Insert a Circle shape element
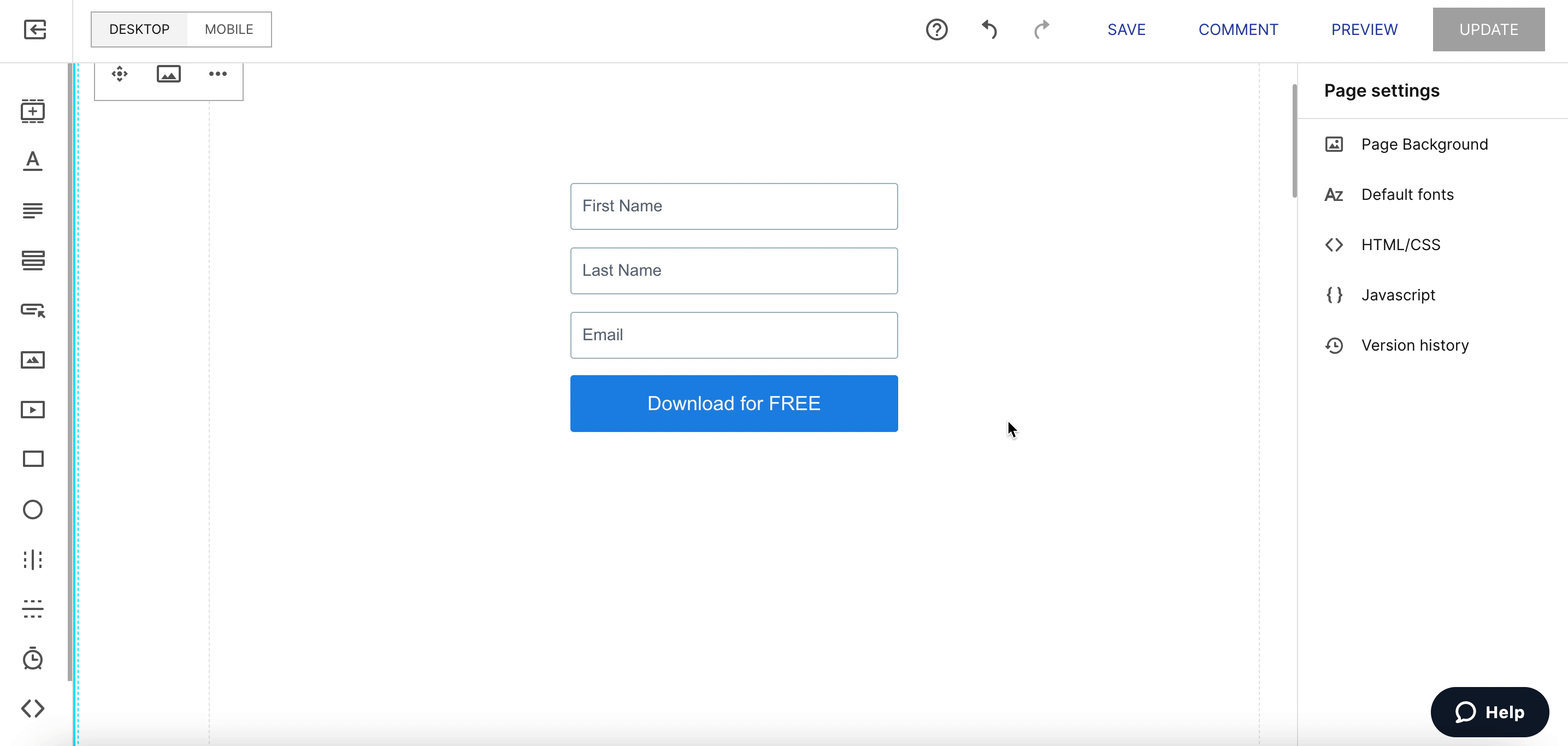 point(33,510)
